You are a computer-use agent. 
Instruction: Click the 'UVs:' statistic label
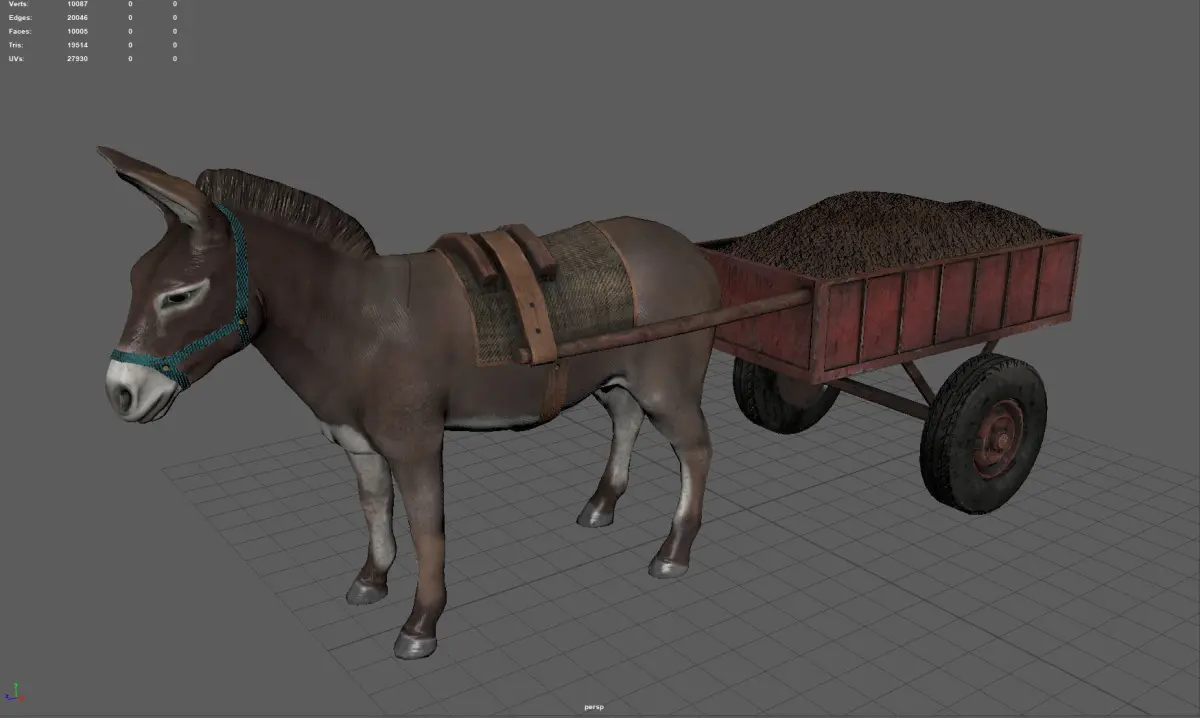point(16,59)
